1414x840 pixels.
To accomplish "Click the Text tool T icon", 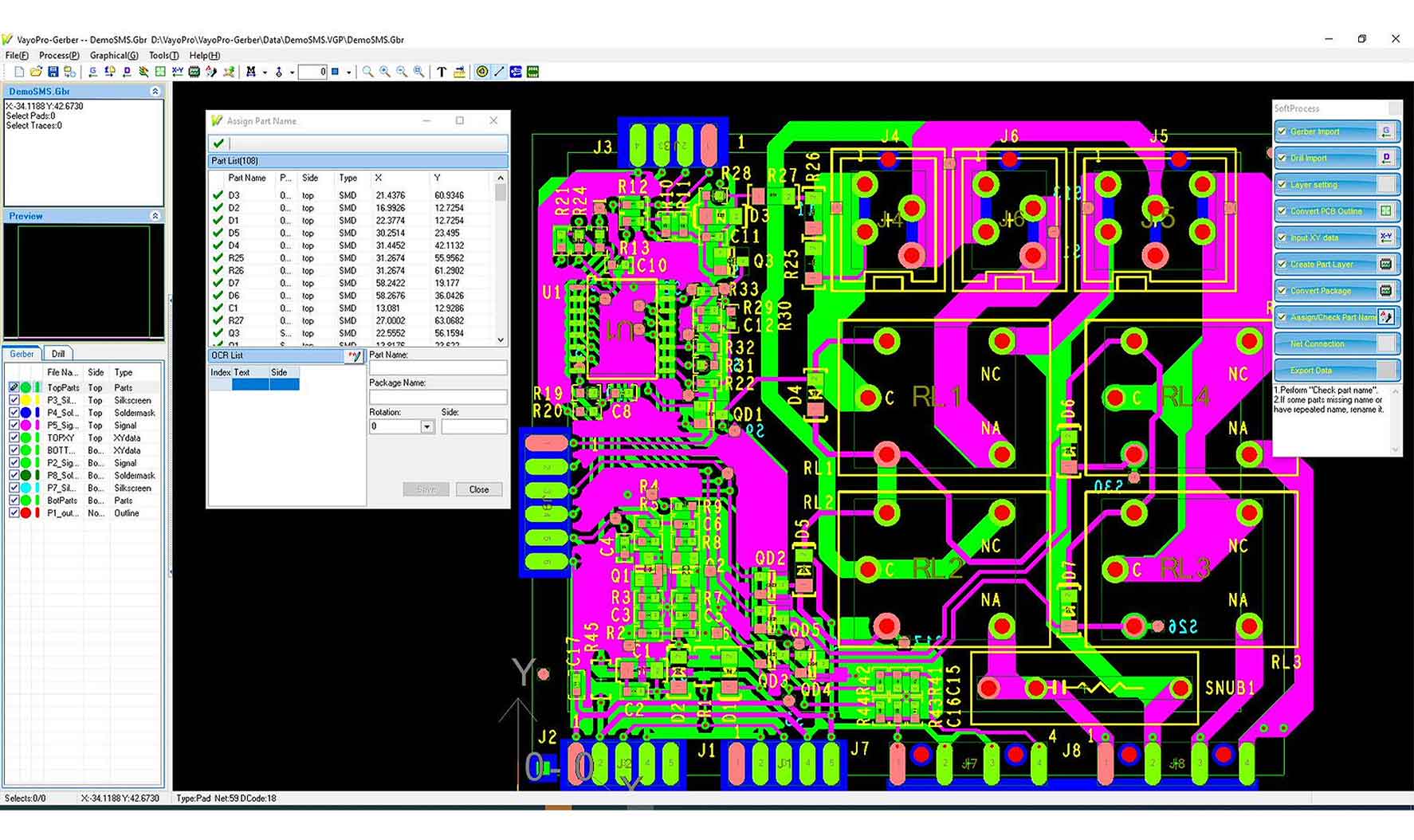I will point(442,72).
